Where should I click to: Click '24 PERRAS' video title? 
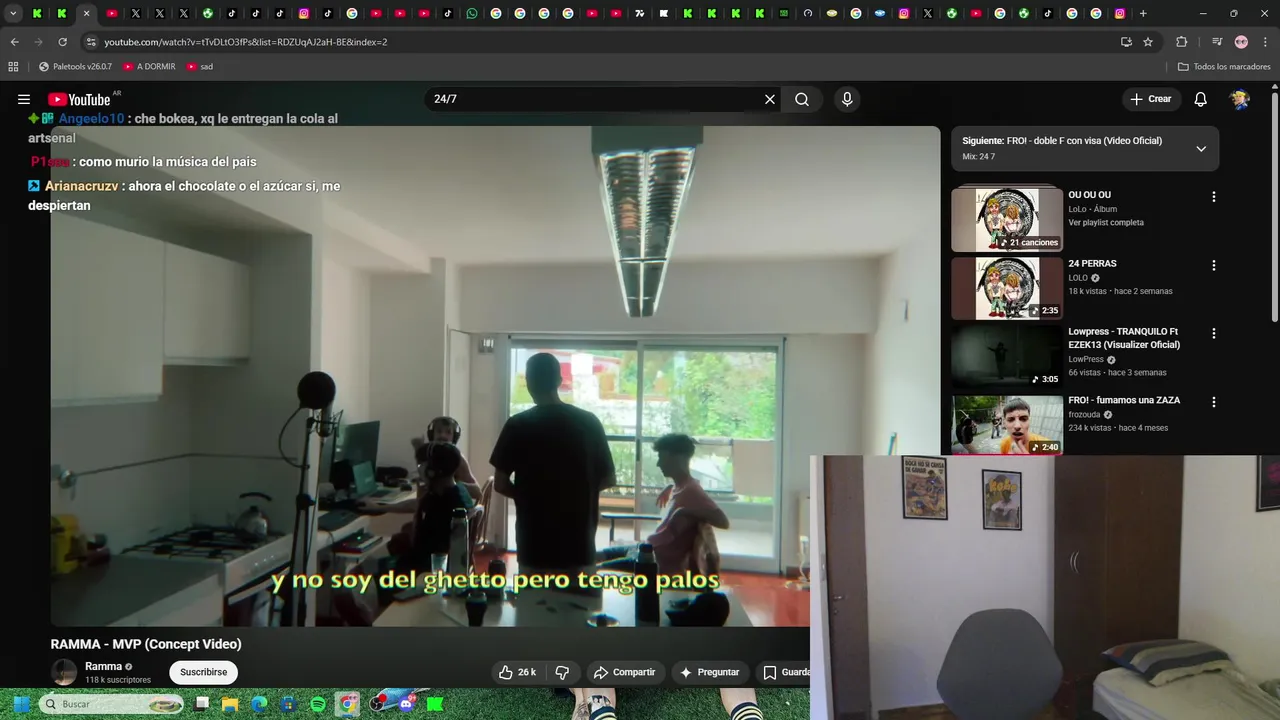1092,264
